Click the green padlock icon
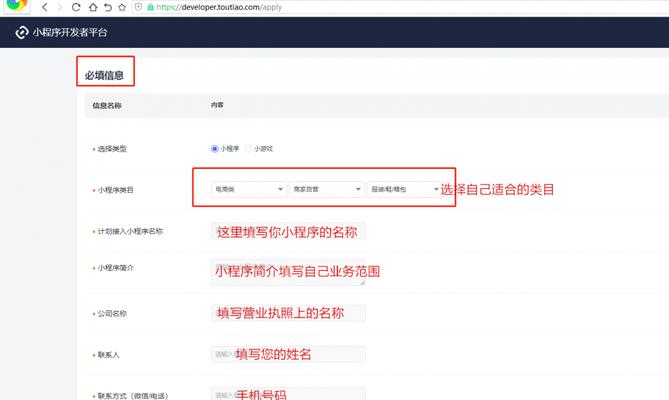The width and height of the screenshot is (669, 400). (150, 7)
